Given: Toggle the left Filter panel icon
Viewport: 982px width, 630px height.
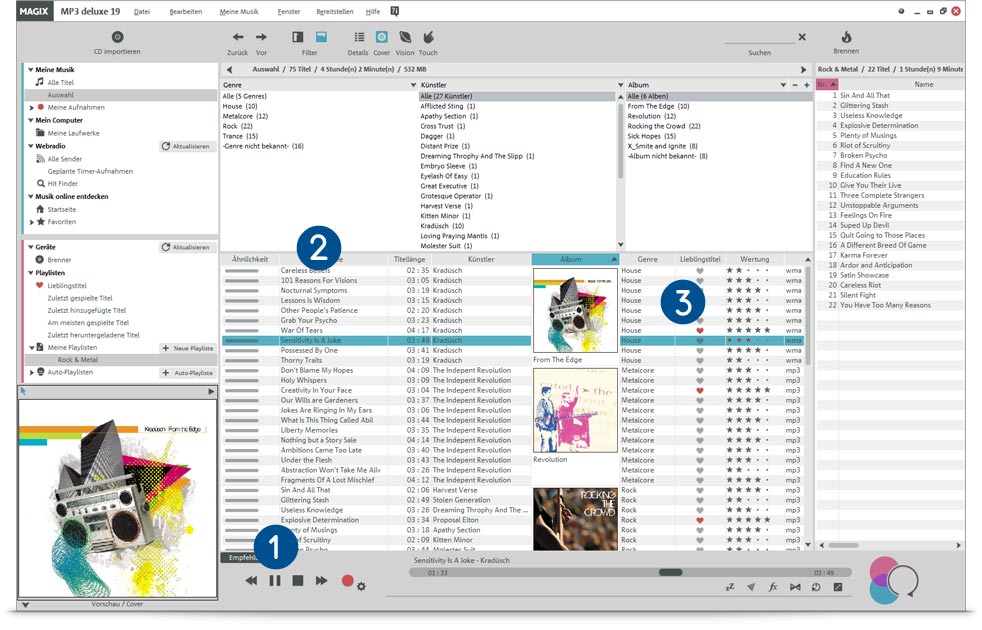Looking at the screenshot, I should (297, 38).
